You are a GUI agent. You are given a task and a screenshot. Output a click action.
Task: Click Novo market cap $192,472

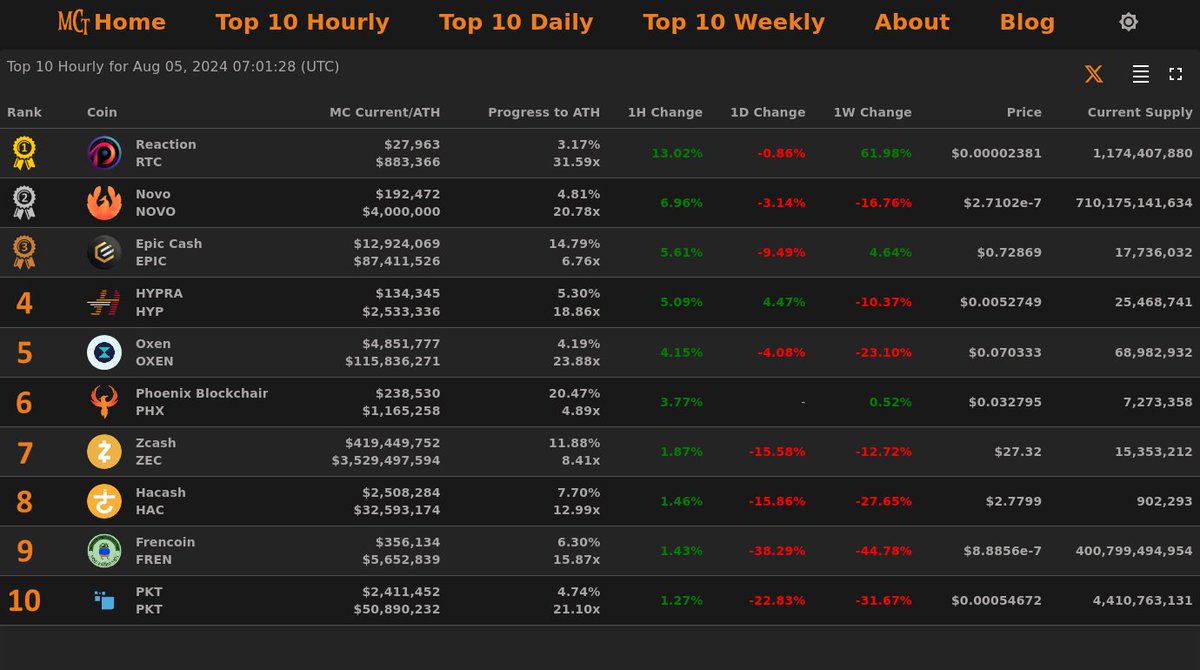pyautogui.click(x=408, y=194)
